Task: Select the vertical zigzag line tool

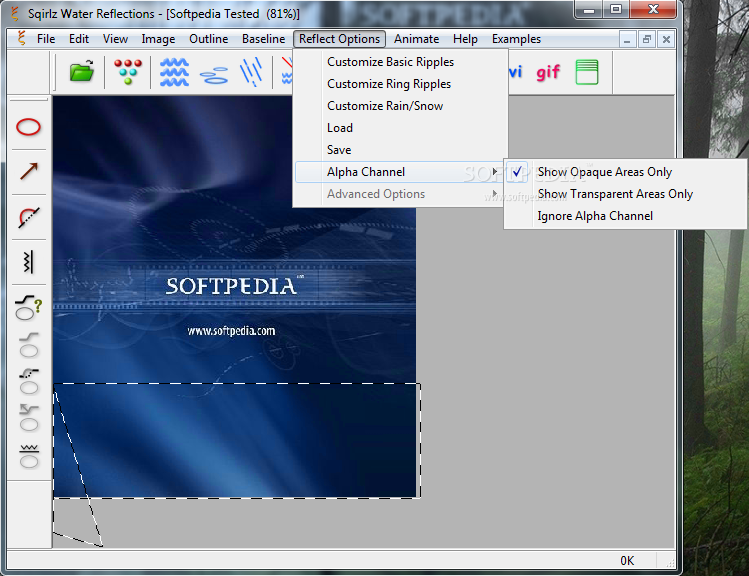Action: click(x=28, y=262)
